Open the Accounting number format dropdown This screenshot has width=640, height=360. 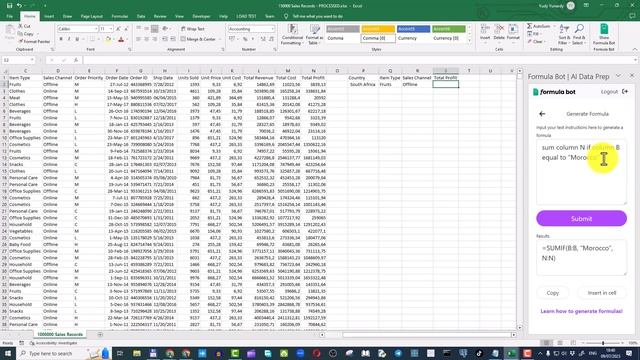(x=272, y=29)
